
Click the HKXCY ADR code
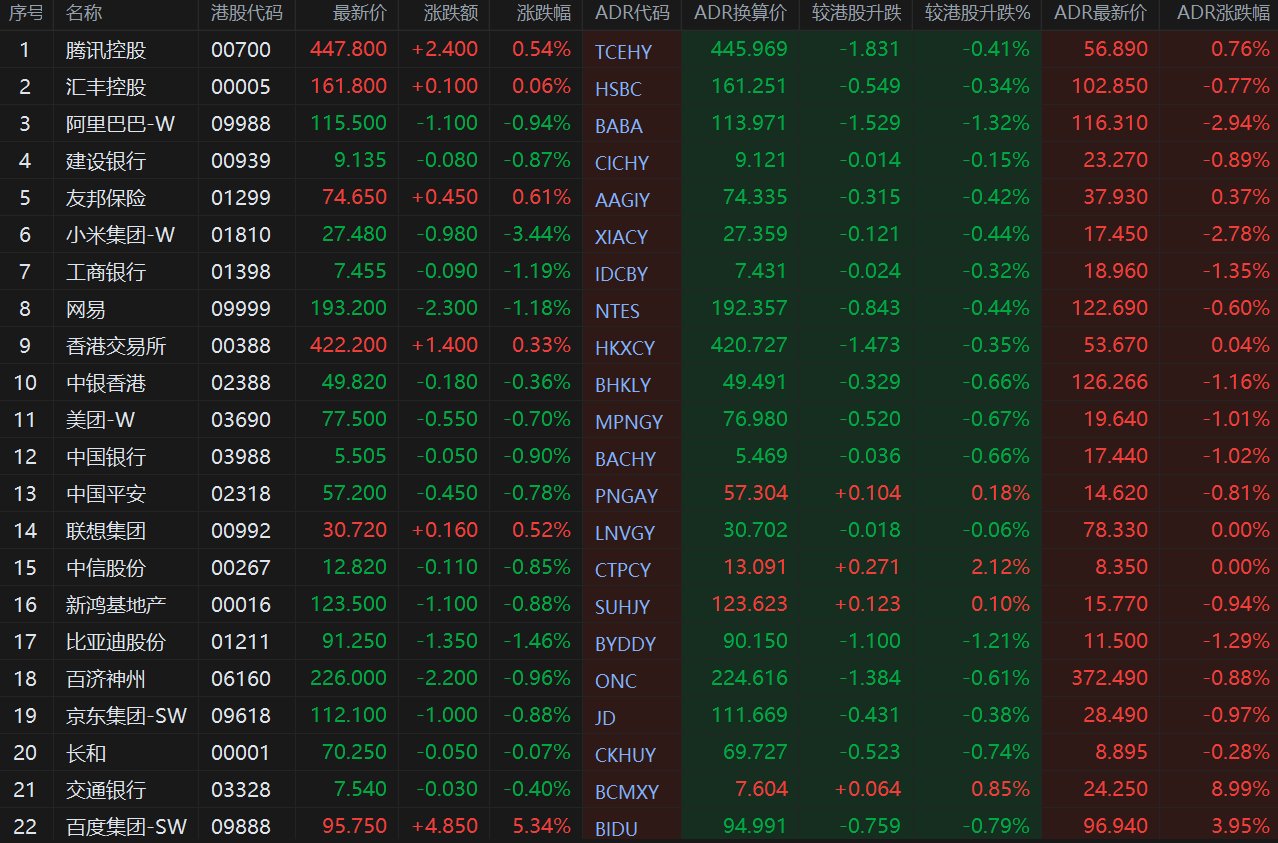click(x=625, y=348)
